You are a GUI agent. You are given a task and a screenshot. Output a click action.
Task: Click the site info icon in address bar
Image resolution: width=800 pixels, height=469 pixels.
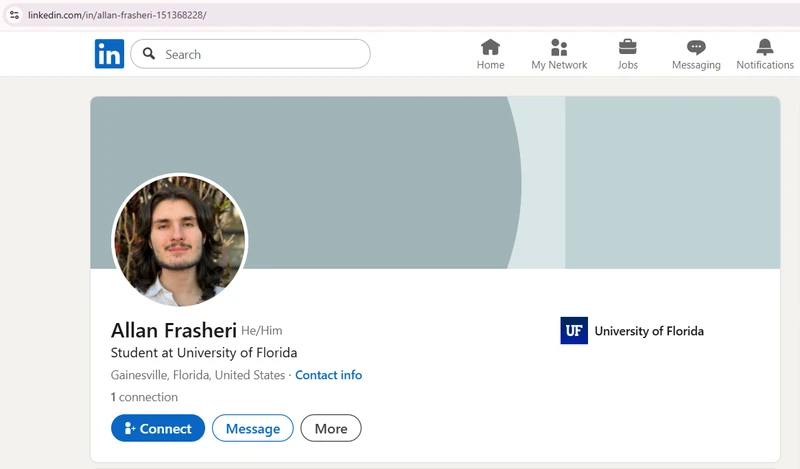click(14, 15)
